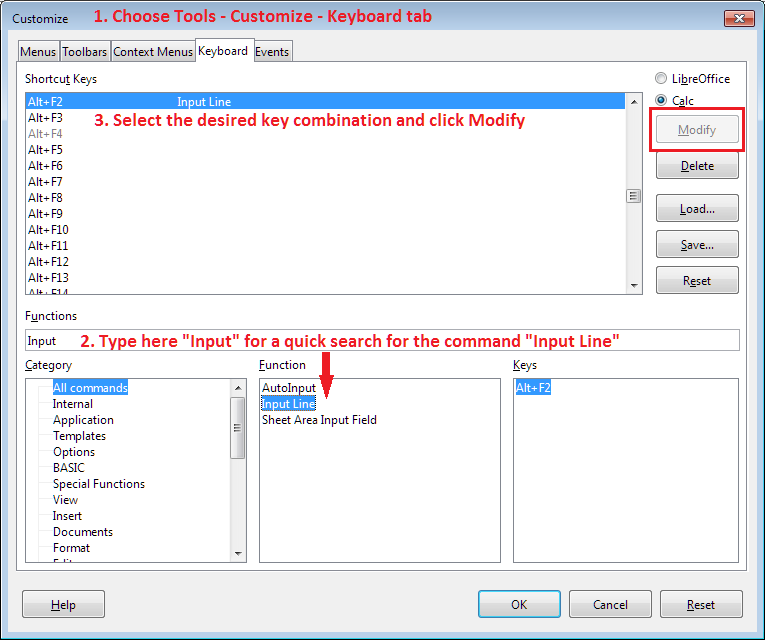Click the Cancel button
The height and width of the screenshot is (640, 765).
click(x=610, y=604)
